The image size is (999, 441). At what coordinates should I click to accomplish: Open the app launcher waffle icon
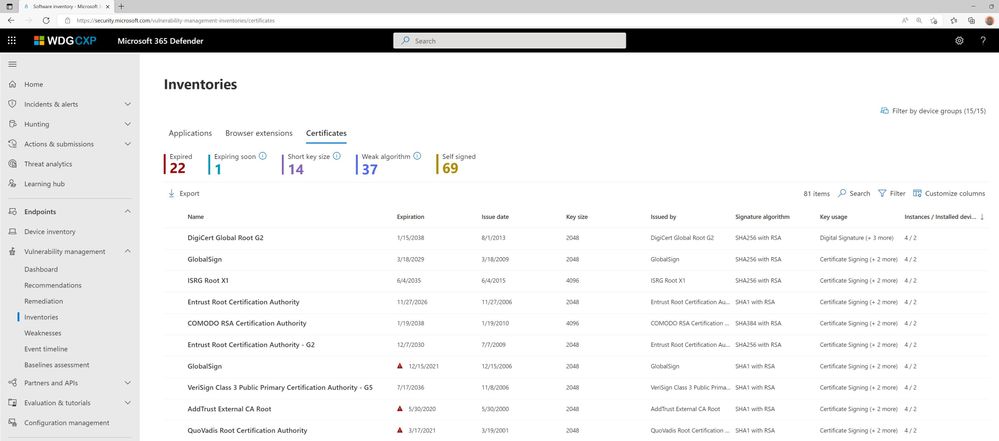[x=11, y=41]
